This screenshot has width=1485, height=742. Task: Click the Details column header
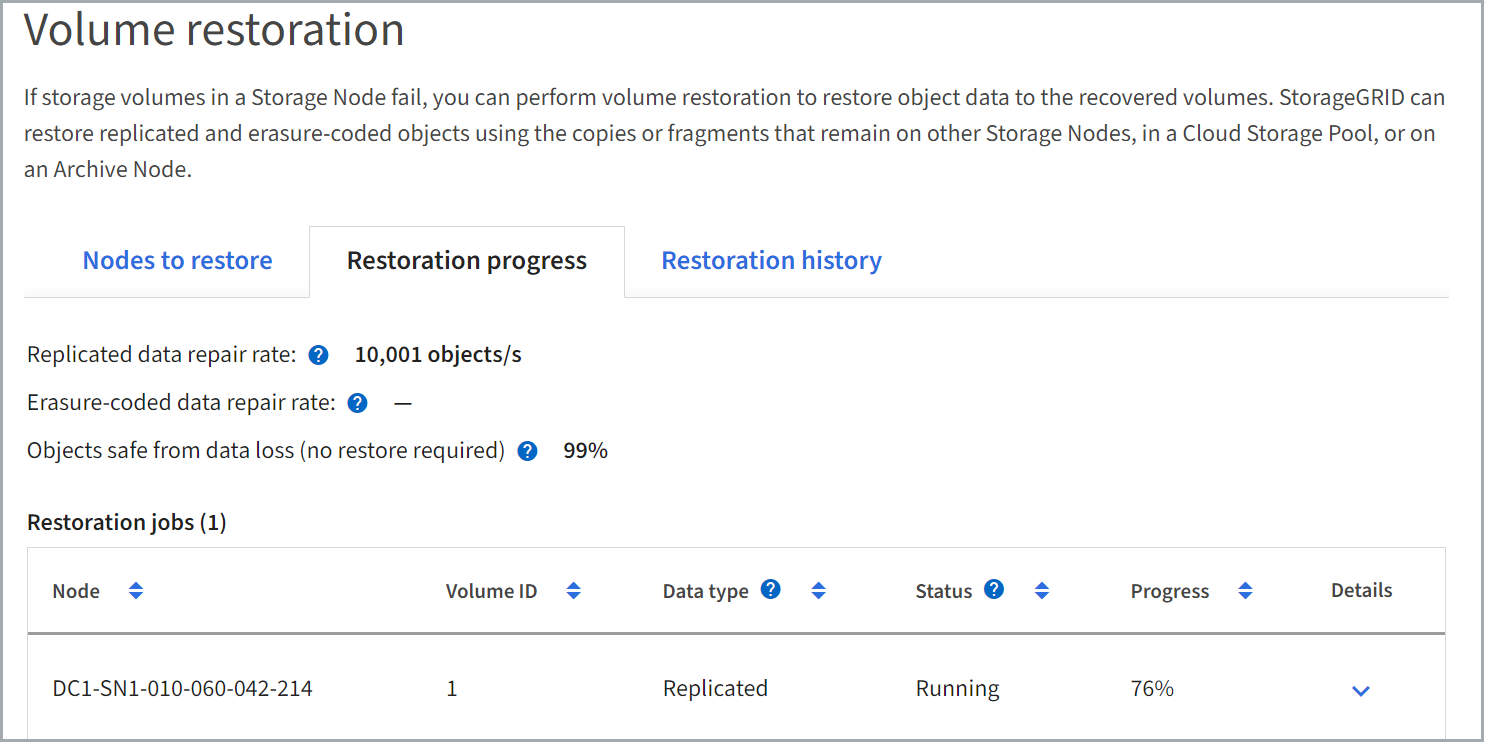[x=1361, y=591]
